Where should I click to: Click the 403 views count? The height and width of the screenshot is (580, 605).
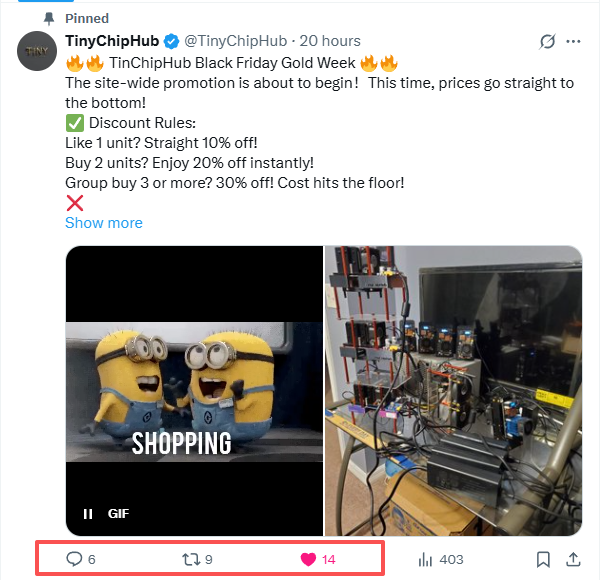point(451,559)
